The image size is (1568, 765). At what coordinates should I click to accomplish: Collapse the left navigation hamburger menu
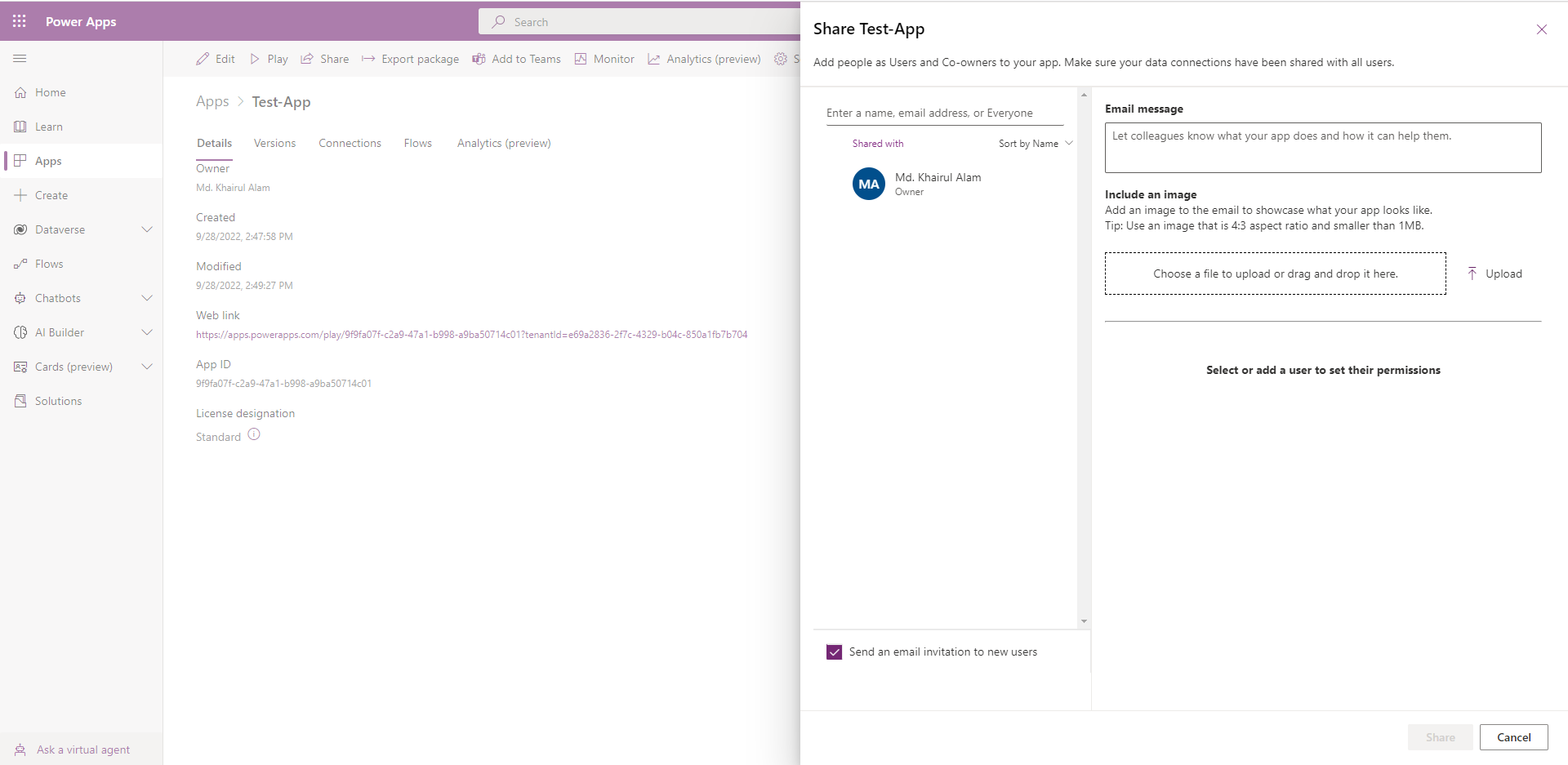[20, 59]
